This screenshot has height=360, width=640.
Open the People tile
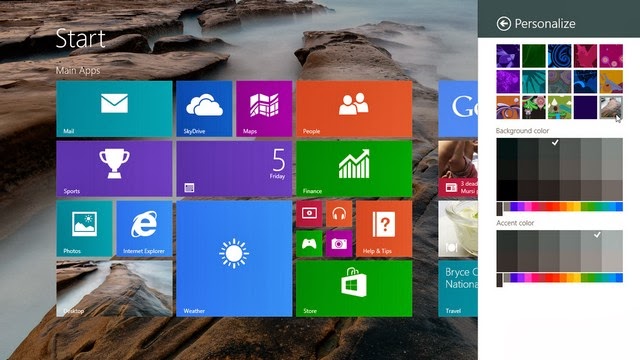pyautogui.click(x=354, y=109)
